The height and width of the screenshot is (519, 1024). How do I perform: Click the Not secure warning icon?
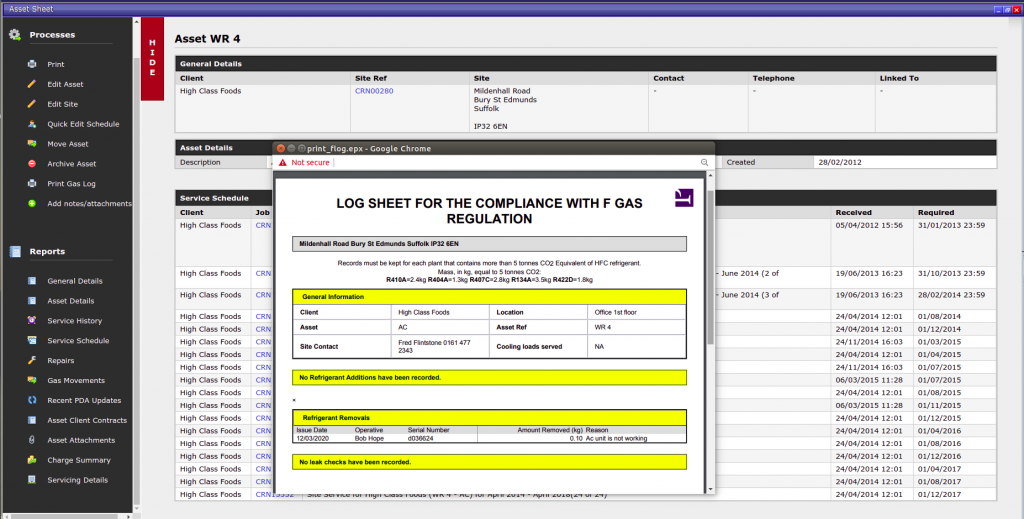pyautogui.click(x=283, y=163)
